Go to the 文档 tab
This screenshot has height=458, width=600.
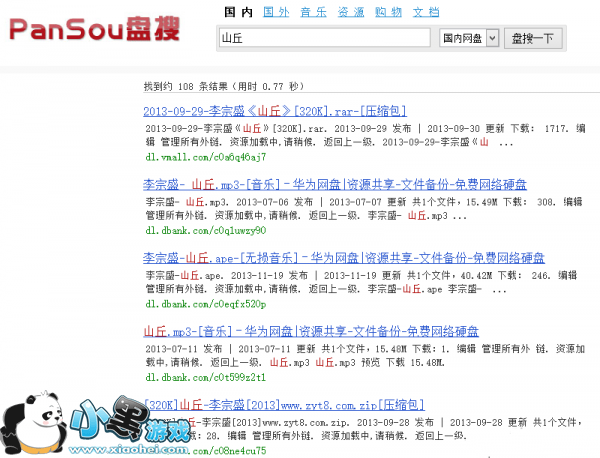coord(426,12)
